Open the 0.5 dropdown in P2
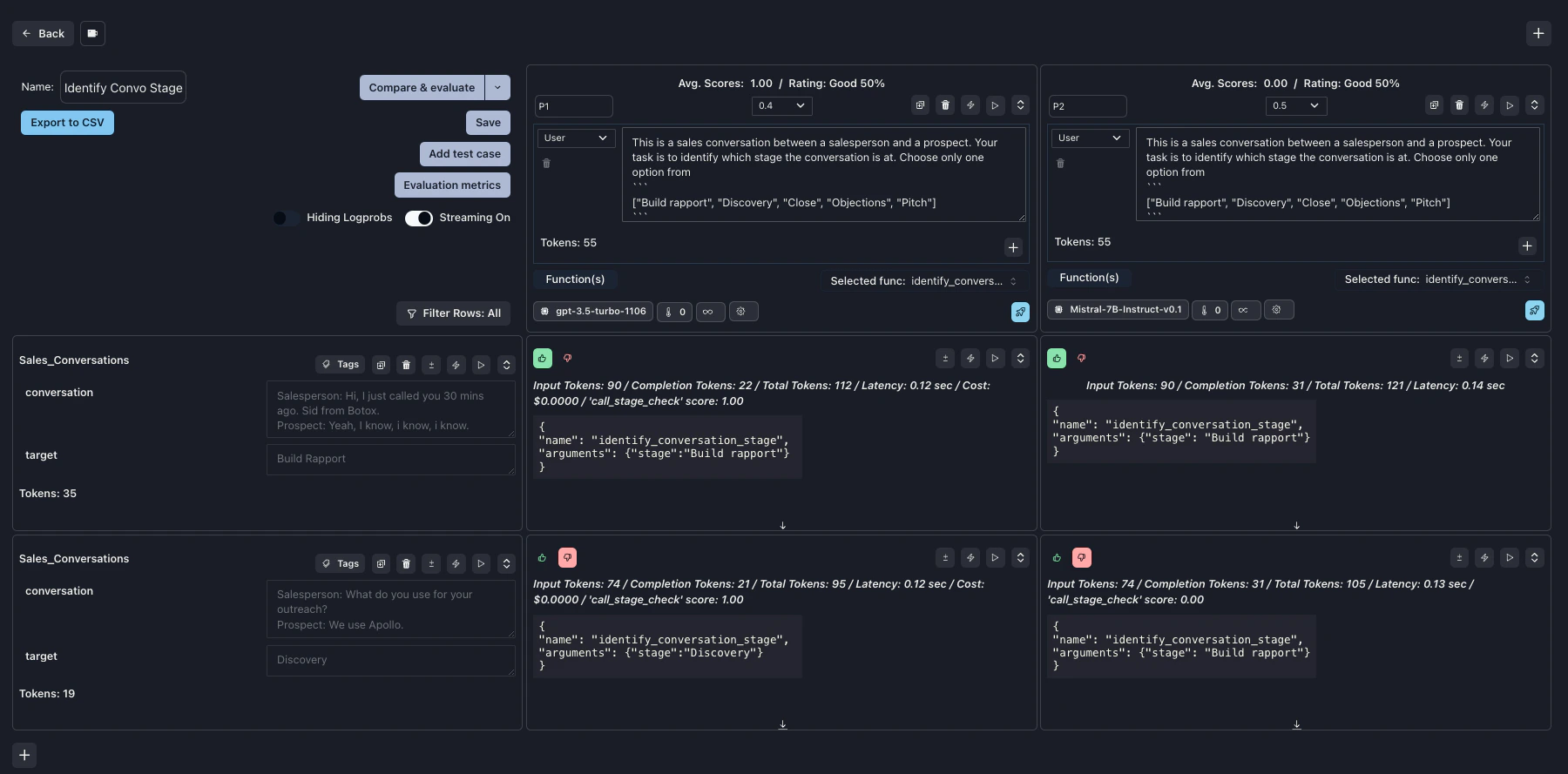1568x774 pixels. click(x=1296, y=105)
